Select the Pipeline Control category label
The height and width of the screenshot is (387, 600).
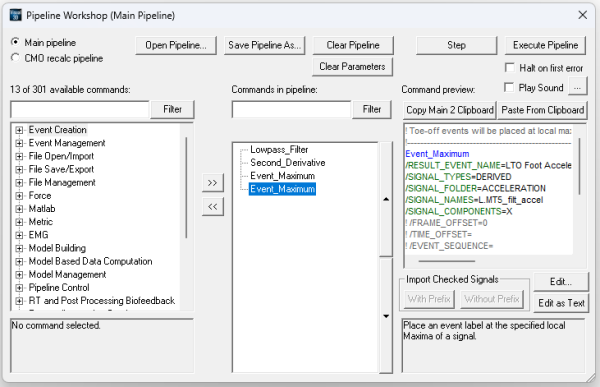59,287
